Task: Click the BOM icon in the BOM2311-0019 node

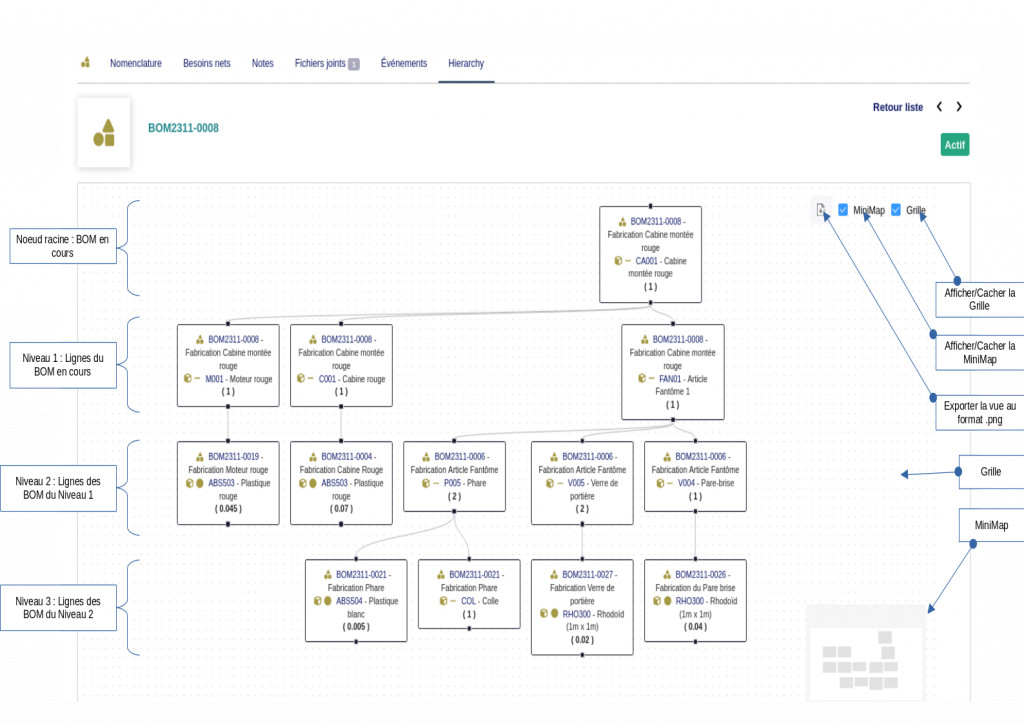Action: [x=200, y=457]
